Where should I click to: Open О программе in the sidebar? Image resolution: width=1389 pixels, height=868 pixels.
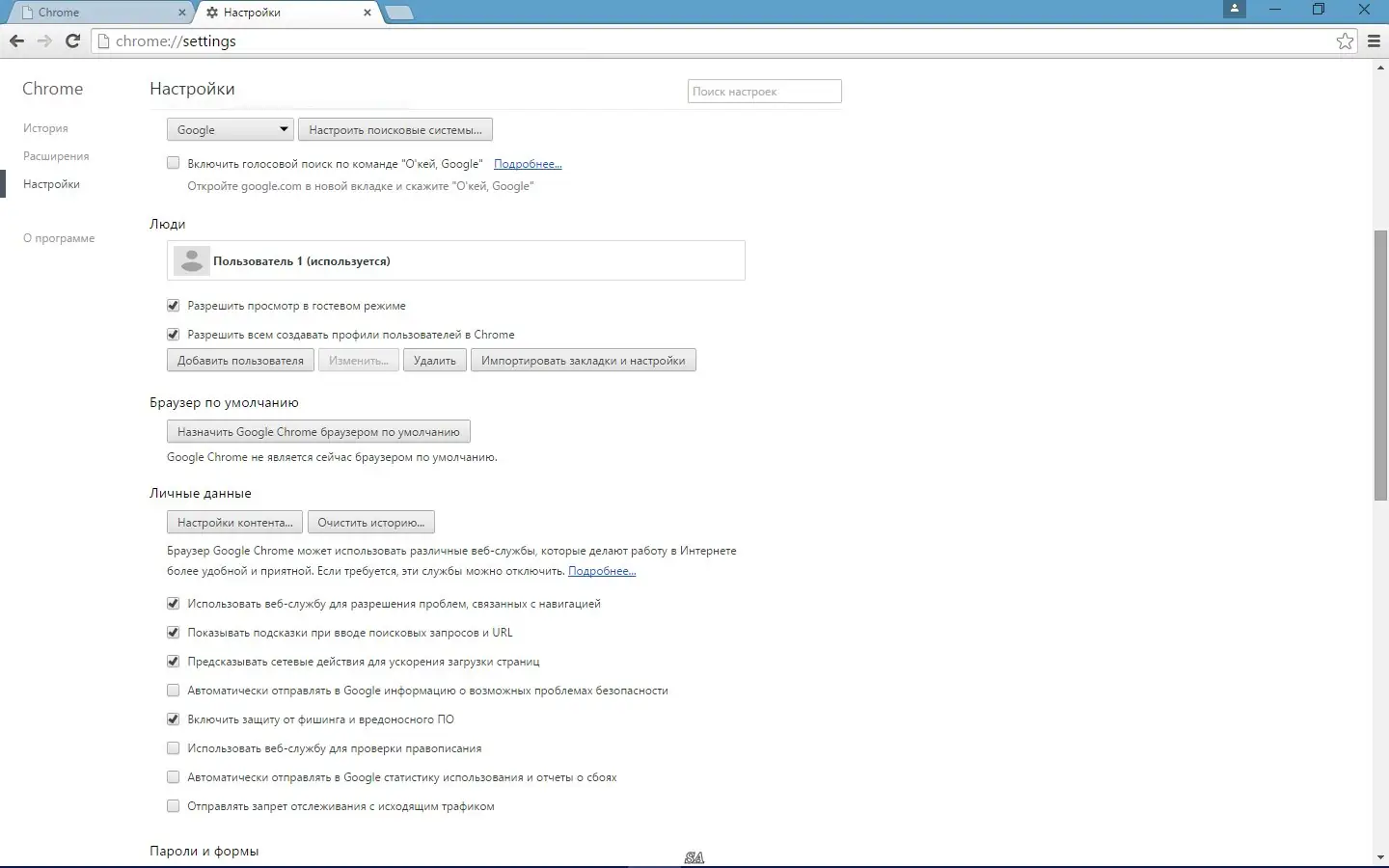[59, 238]
